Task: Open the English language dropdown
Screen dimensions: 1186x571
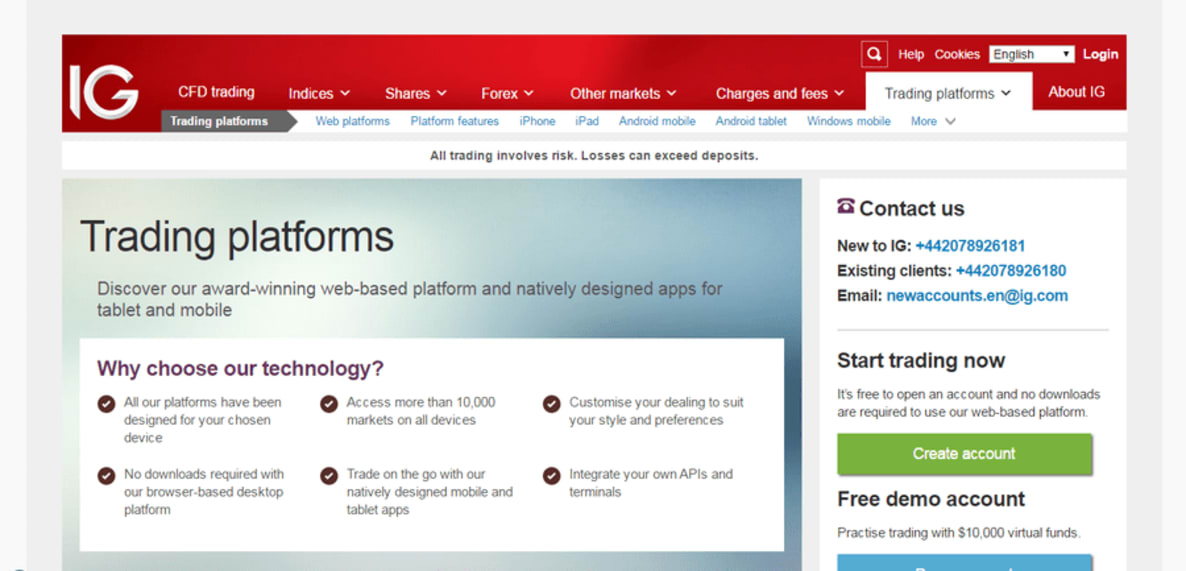Action: point(1032,54)
